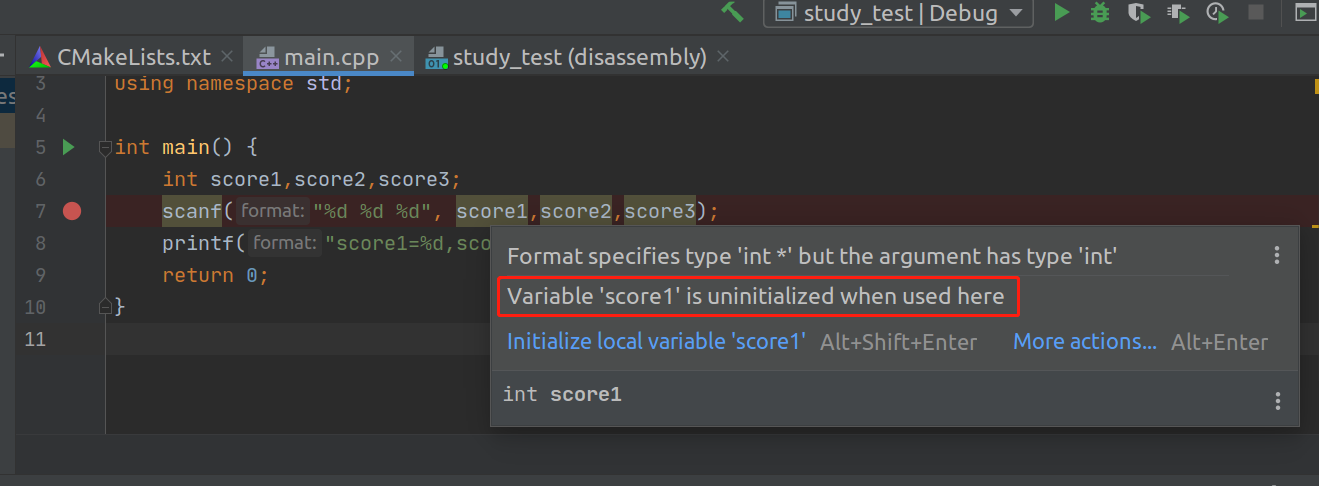1319x486 pixels.
Task: Toggle the breakpoint on line 7
Action: (71, 211)
